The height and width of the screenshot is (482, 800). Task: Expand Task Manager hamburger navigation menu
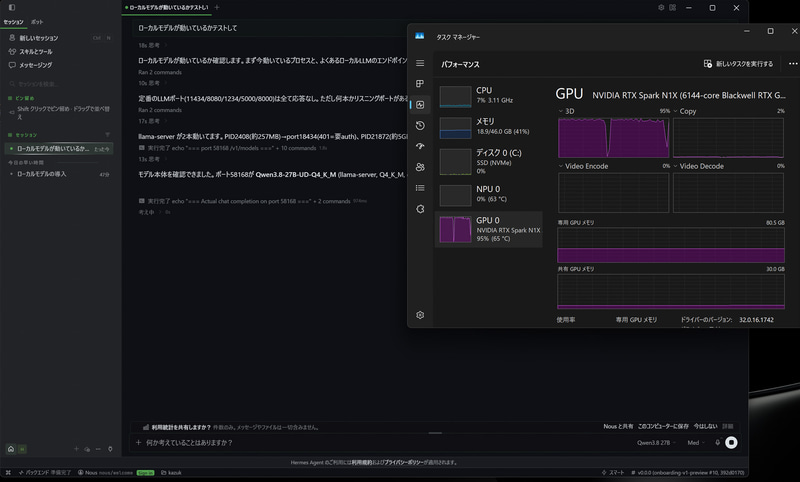point(420,63)
